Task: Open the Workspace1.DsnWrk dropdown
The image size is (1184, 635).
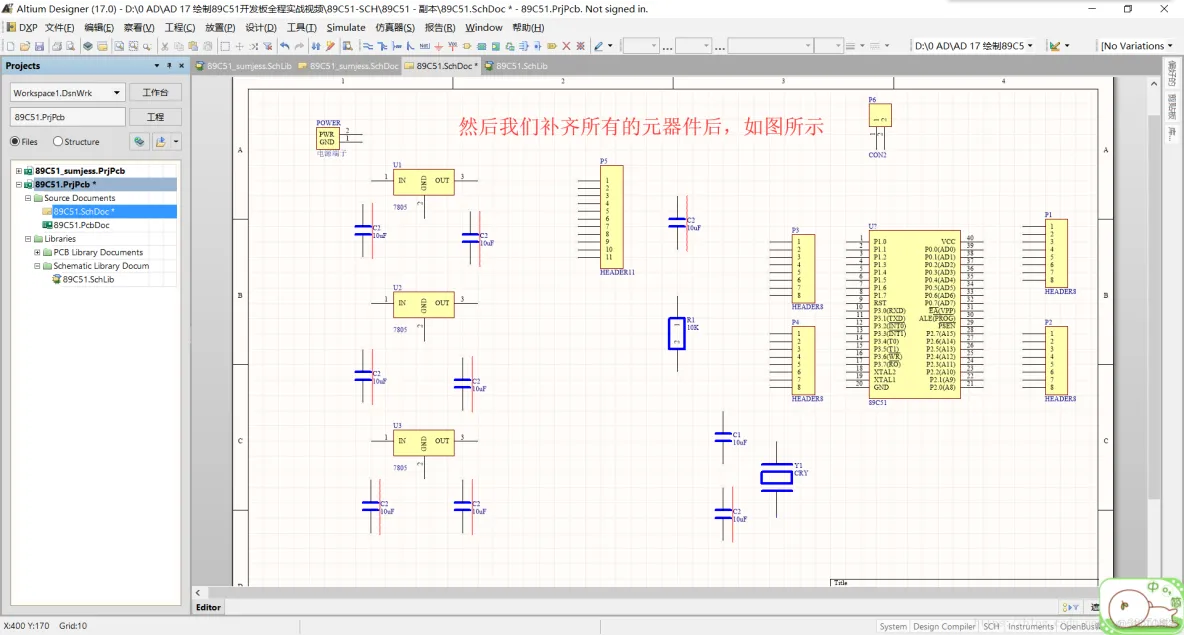Action: point(116,93)
